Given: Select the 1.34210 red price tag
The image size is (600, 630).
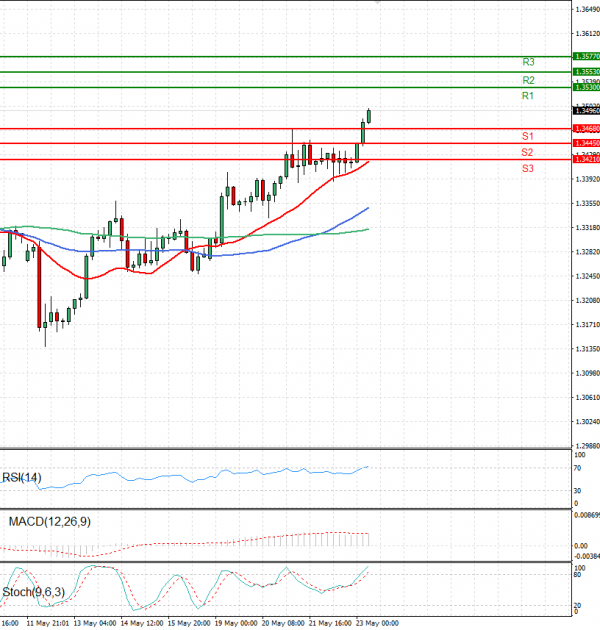Looking at the screenshot, I should pos(586,159).
